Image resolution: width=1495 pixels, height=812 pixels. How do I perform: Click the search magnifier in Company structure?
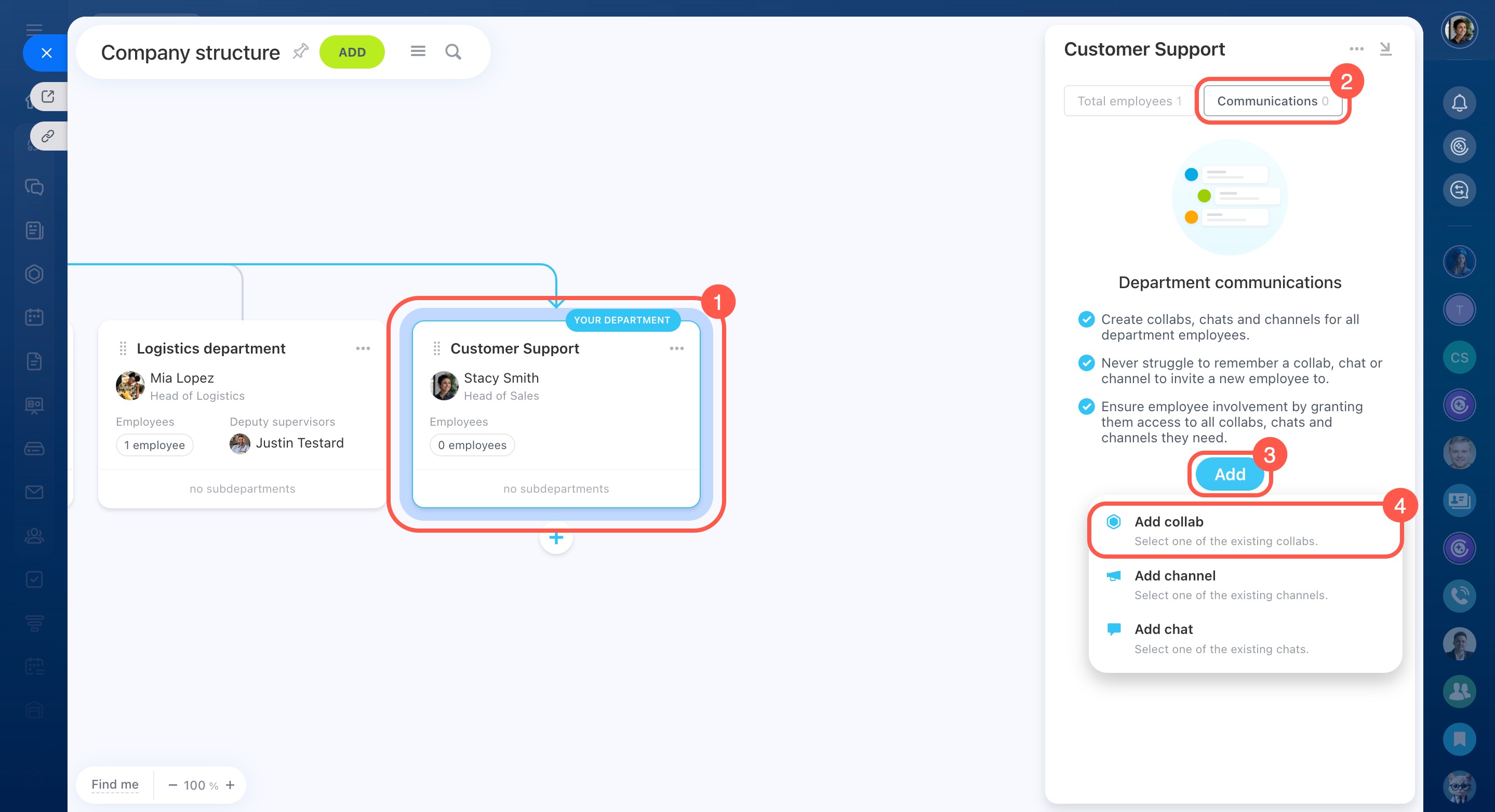pyautogui.click(x=452, y=52)
